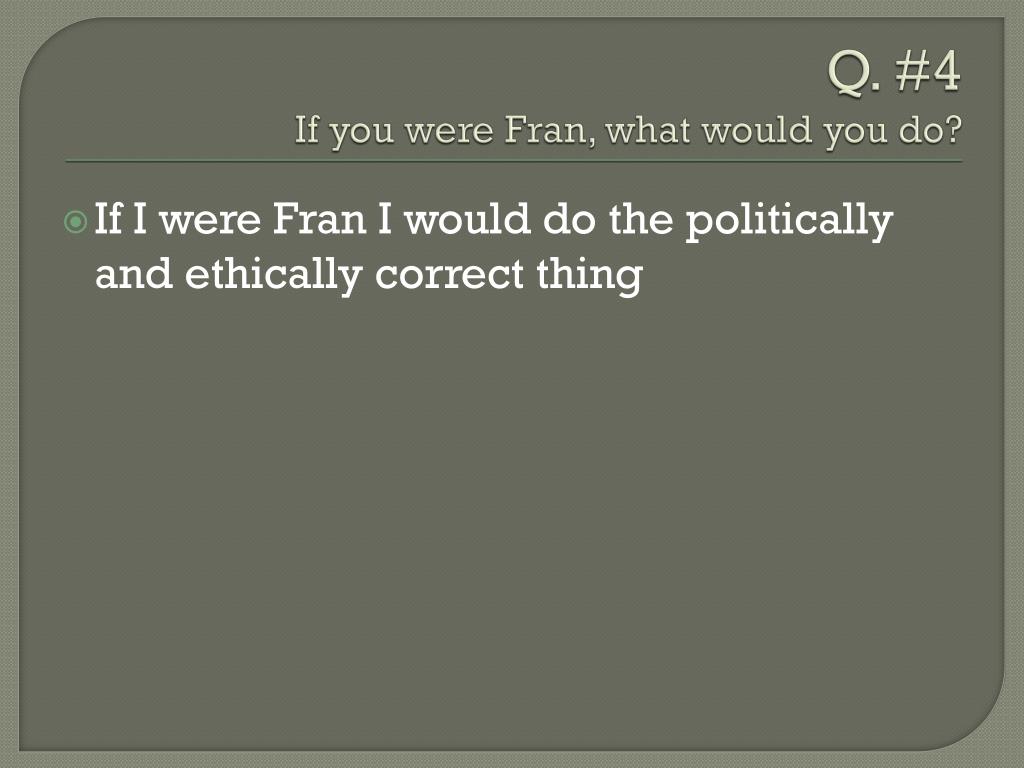Click the subtitle 'If you were Fran, what would you do?'
This screenshot has width=1024, height=768.
coord(628,131)
